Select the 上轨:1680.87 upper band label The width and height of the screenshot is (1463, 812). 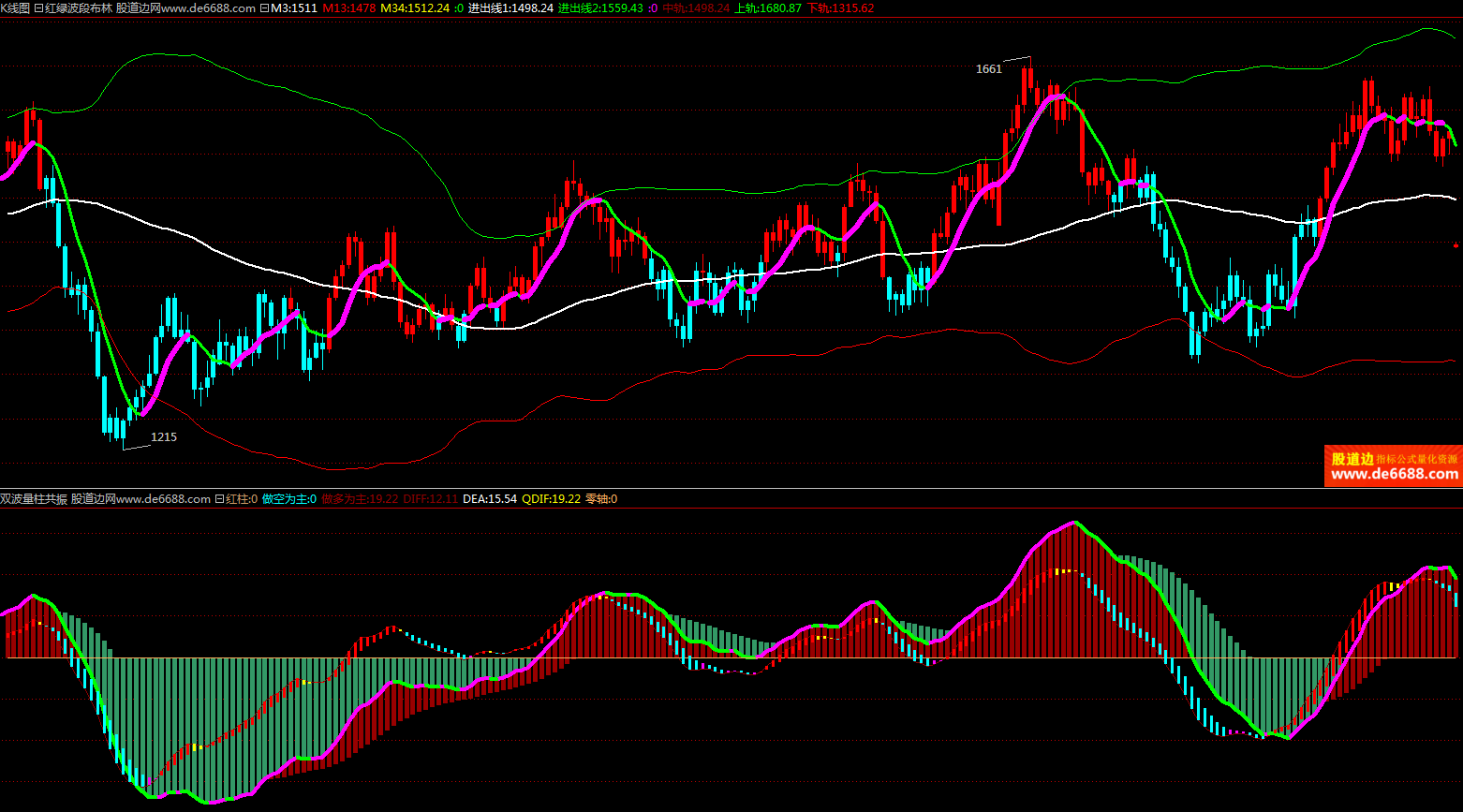[768, 7]
